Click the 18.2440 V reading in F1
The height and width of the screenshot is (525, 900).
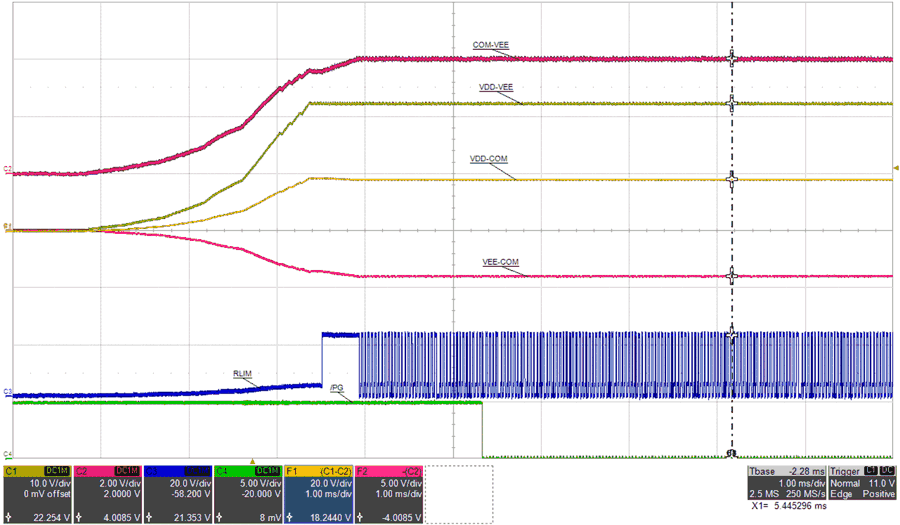[x=329, y=518]
